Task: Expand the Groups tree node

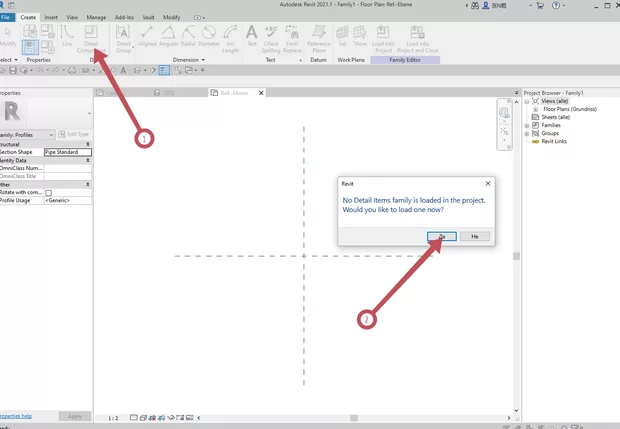Action: point(527,134)
